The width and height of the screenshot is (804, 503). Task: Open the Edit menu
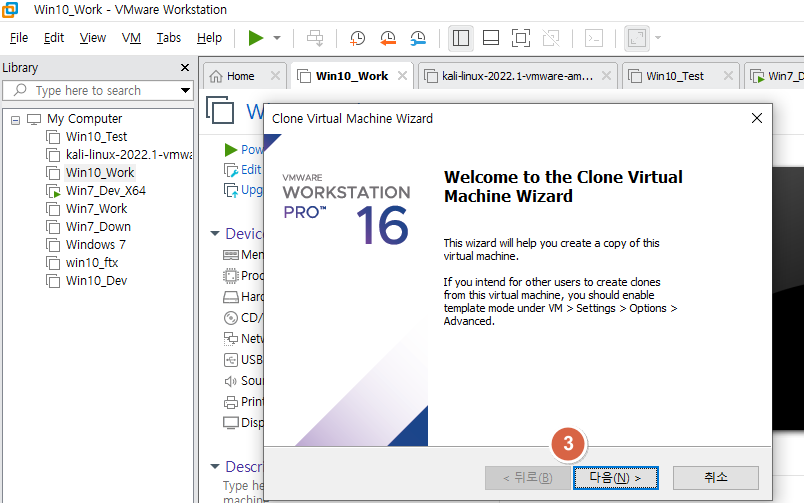54,38
